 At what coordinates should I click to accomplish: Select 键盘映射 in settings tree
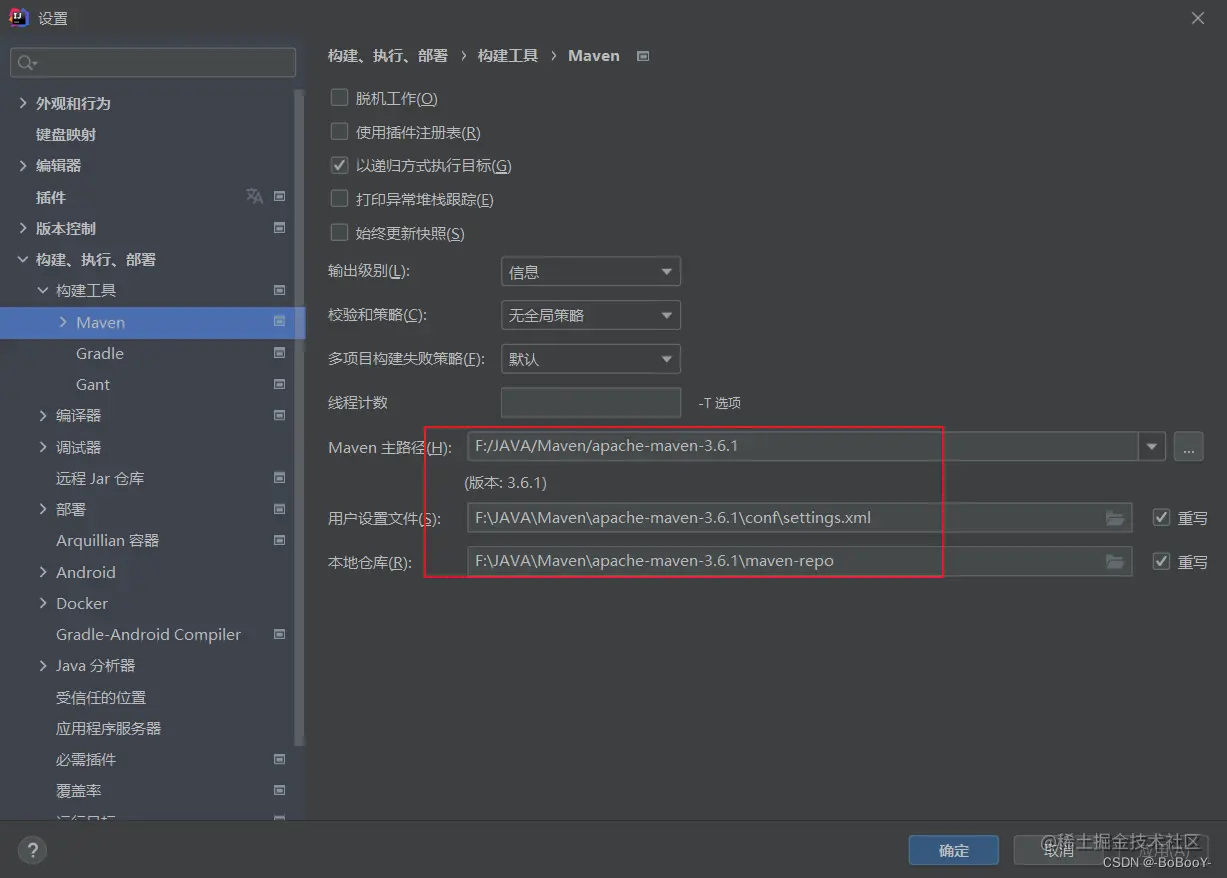(66, 134)
